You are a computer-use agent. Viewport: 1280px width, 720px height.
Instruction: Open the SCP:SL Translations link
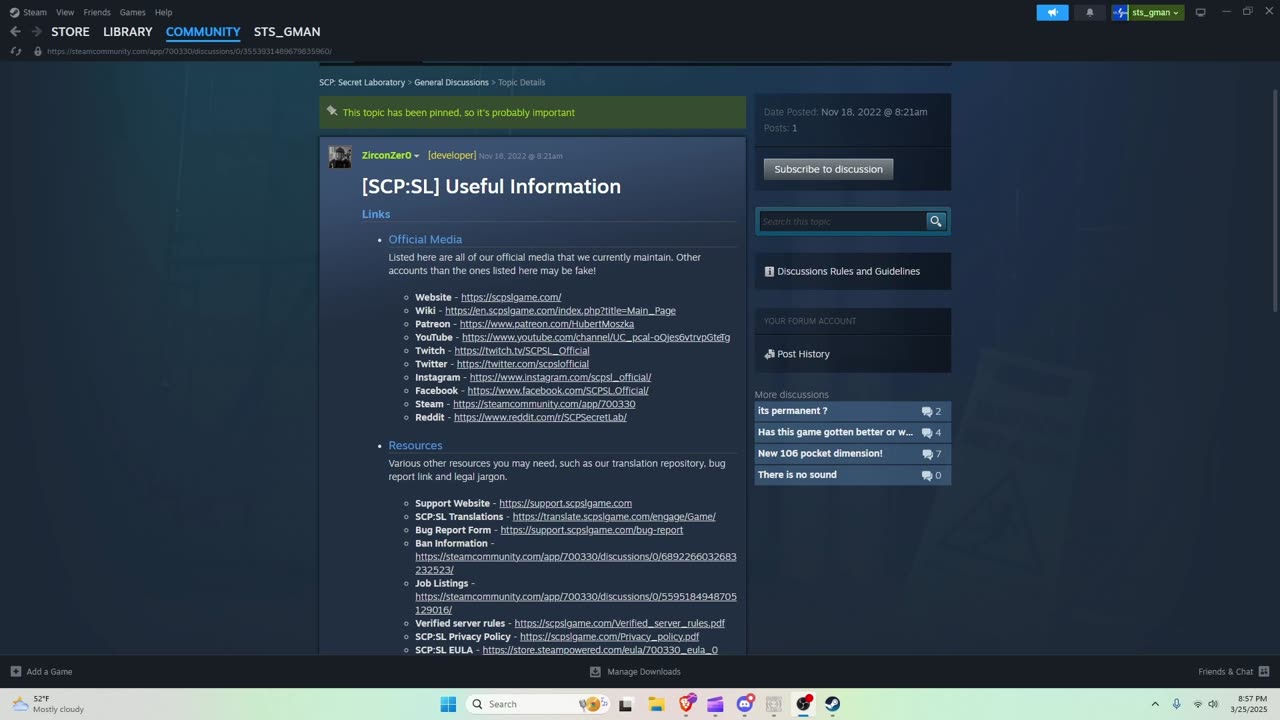(614, 517)
